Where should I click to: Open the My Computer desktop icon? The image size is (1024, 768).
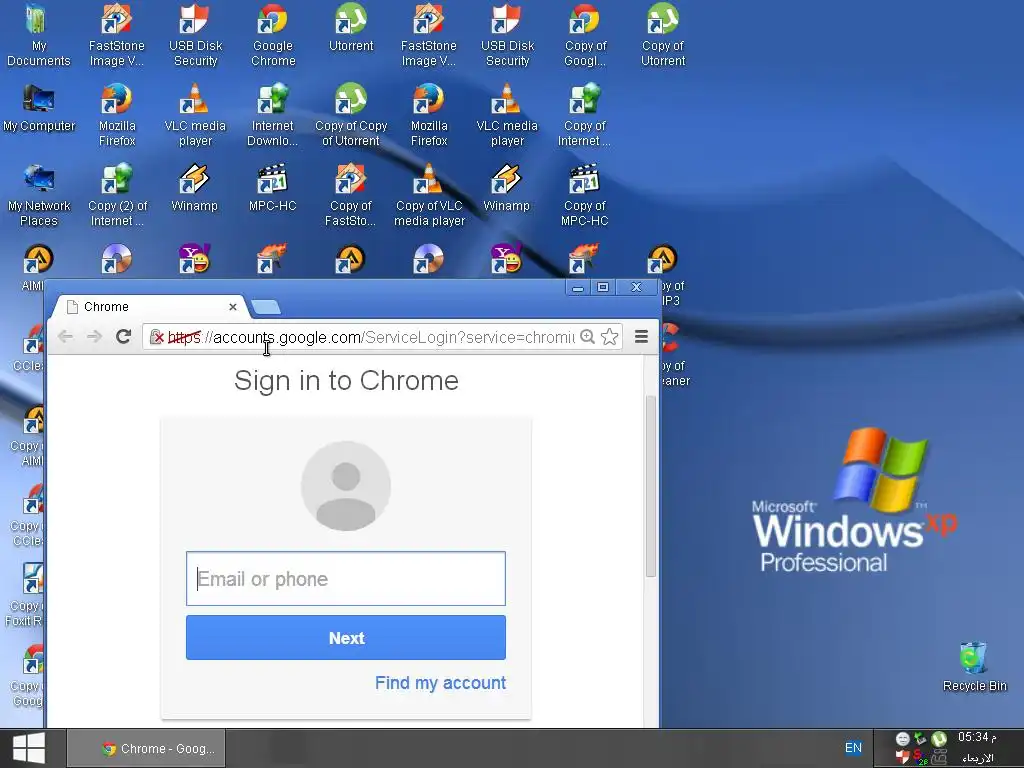[x=39, y=108]
